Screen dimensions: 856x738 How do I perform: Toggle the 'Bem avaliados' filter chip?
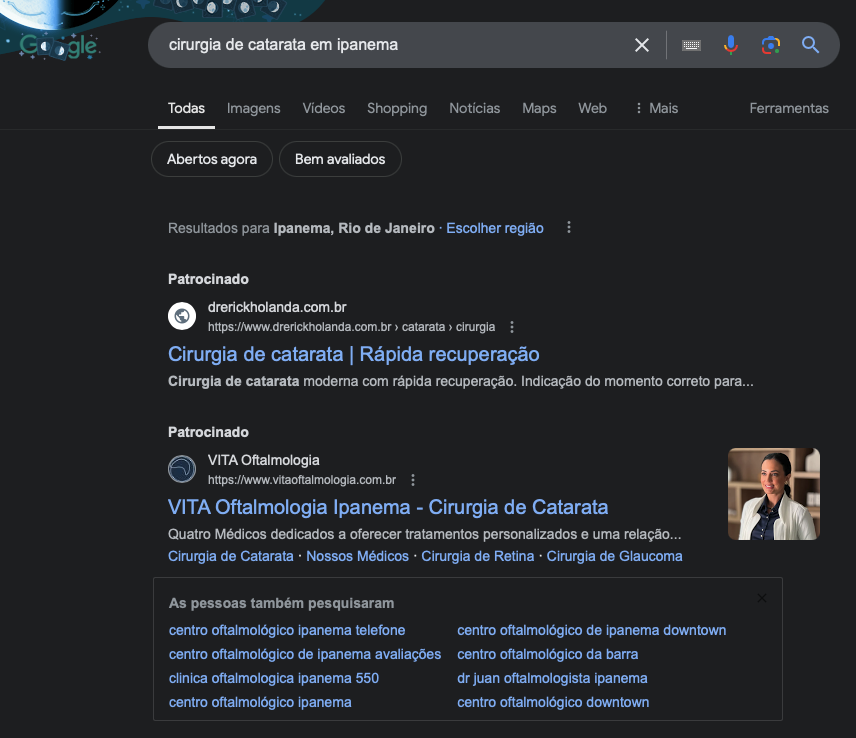point(340,159)
